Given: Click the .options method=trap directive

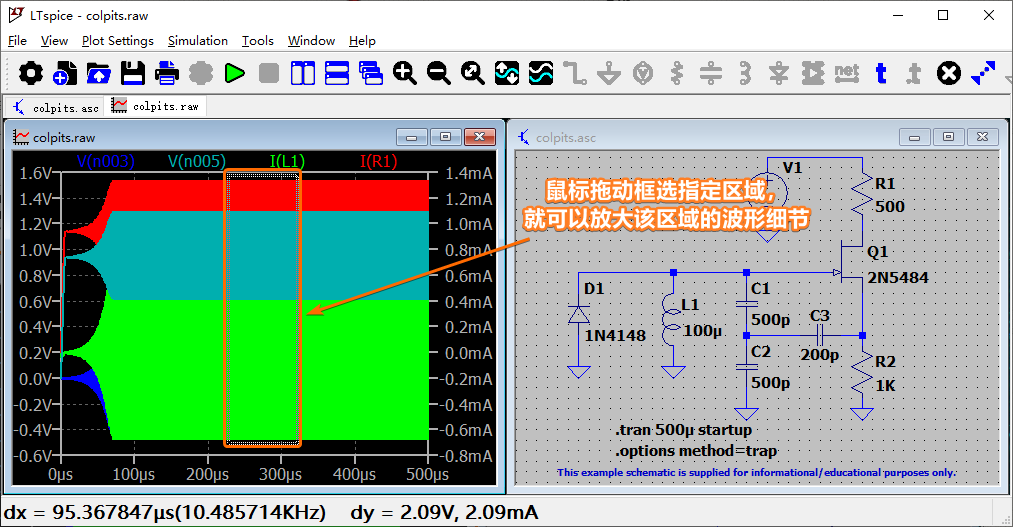Looking at the screenshot, I should coord(696,451).
